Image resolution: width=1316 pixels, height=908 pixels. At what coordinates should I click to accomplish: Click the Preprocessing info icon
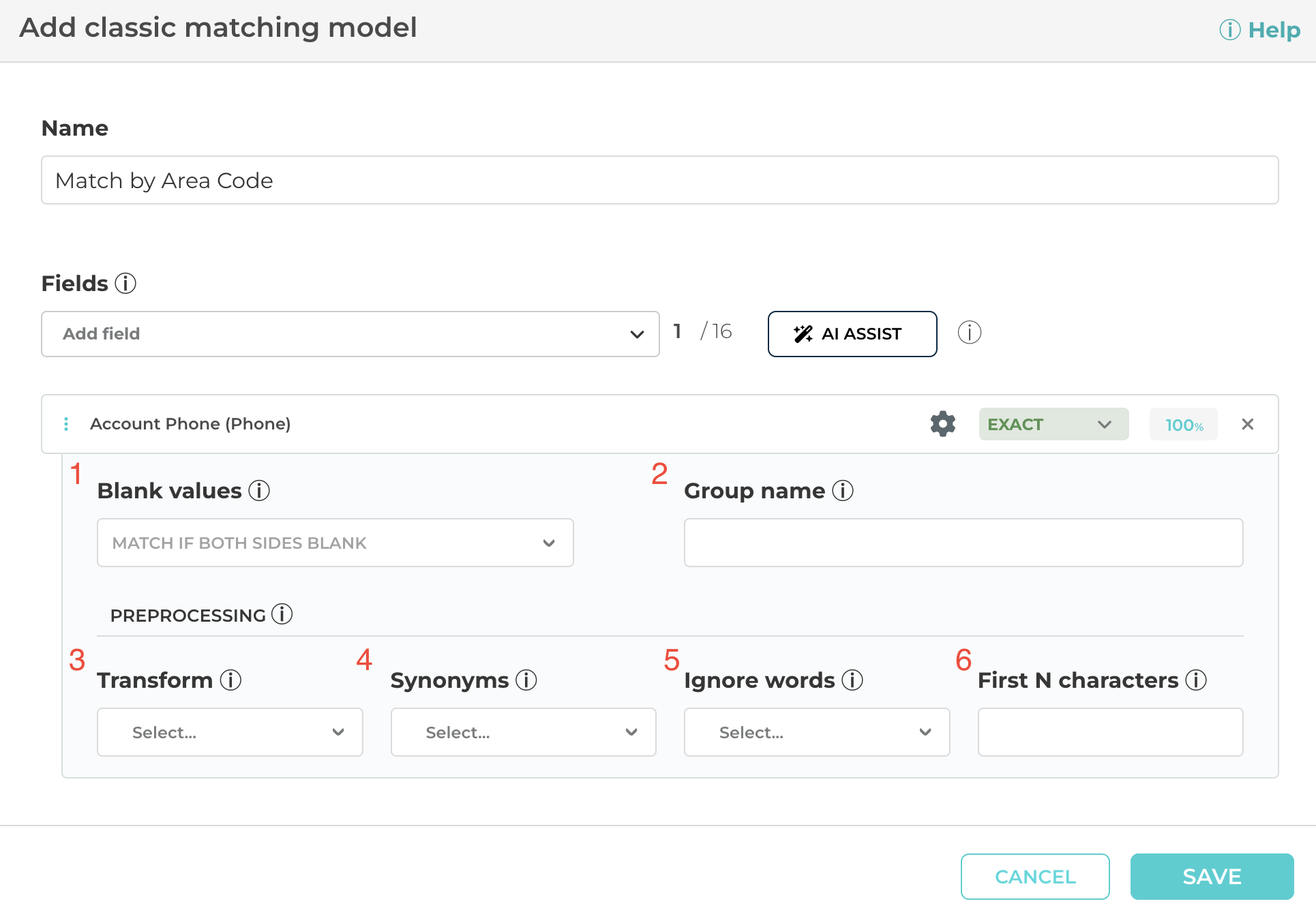(282, 614)
